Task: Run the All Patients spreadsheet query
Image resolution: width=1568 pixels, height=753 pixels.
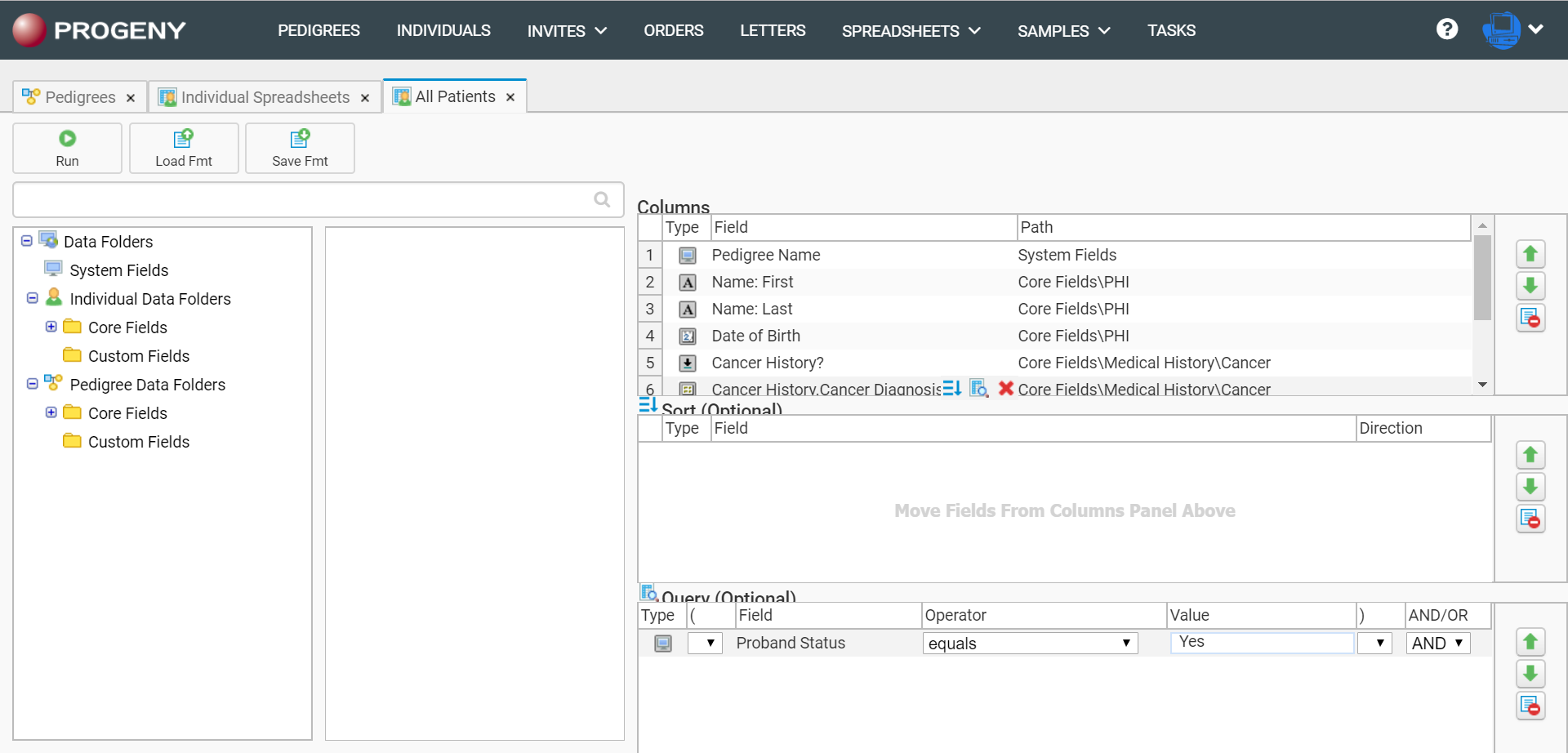Action: pyautogui.click(x=67, y=148)
